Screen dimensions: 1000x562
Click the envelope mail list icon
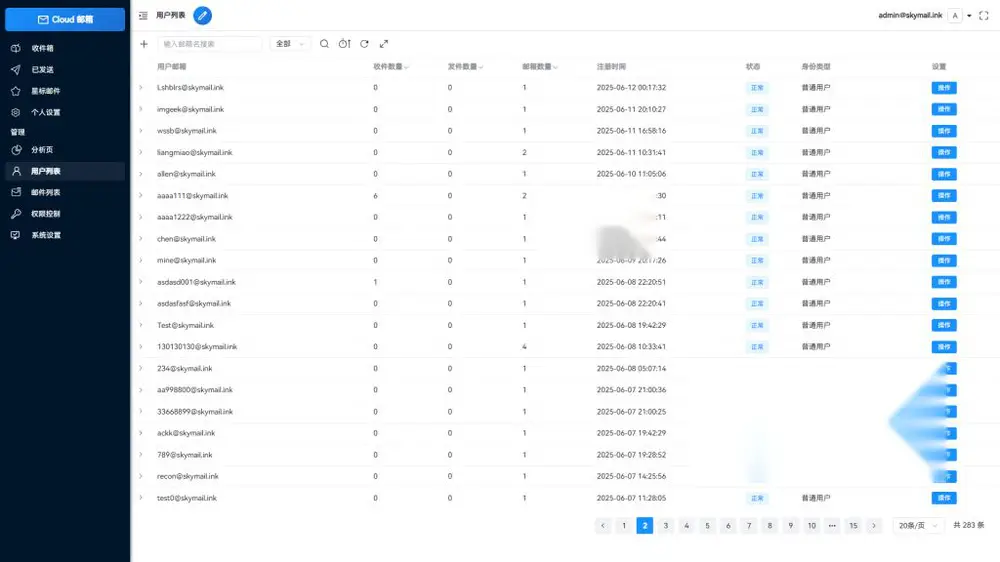tap(16, 192)
